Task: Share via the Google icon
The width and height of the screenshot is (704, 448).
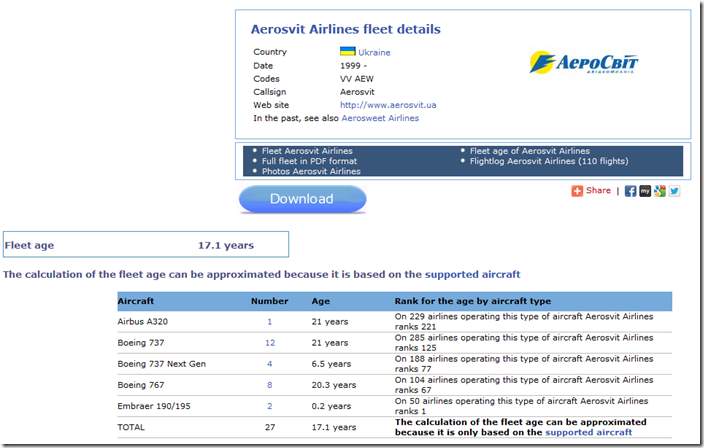Action: click(x=660, y=190)
